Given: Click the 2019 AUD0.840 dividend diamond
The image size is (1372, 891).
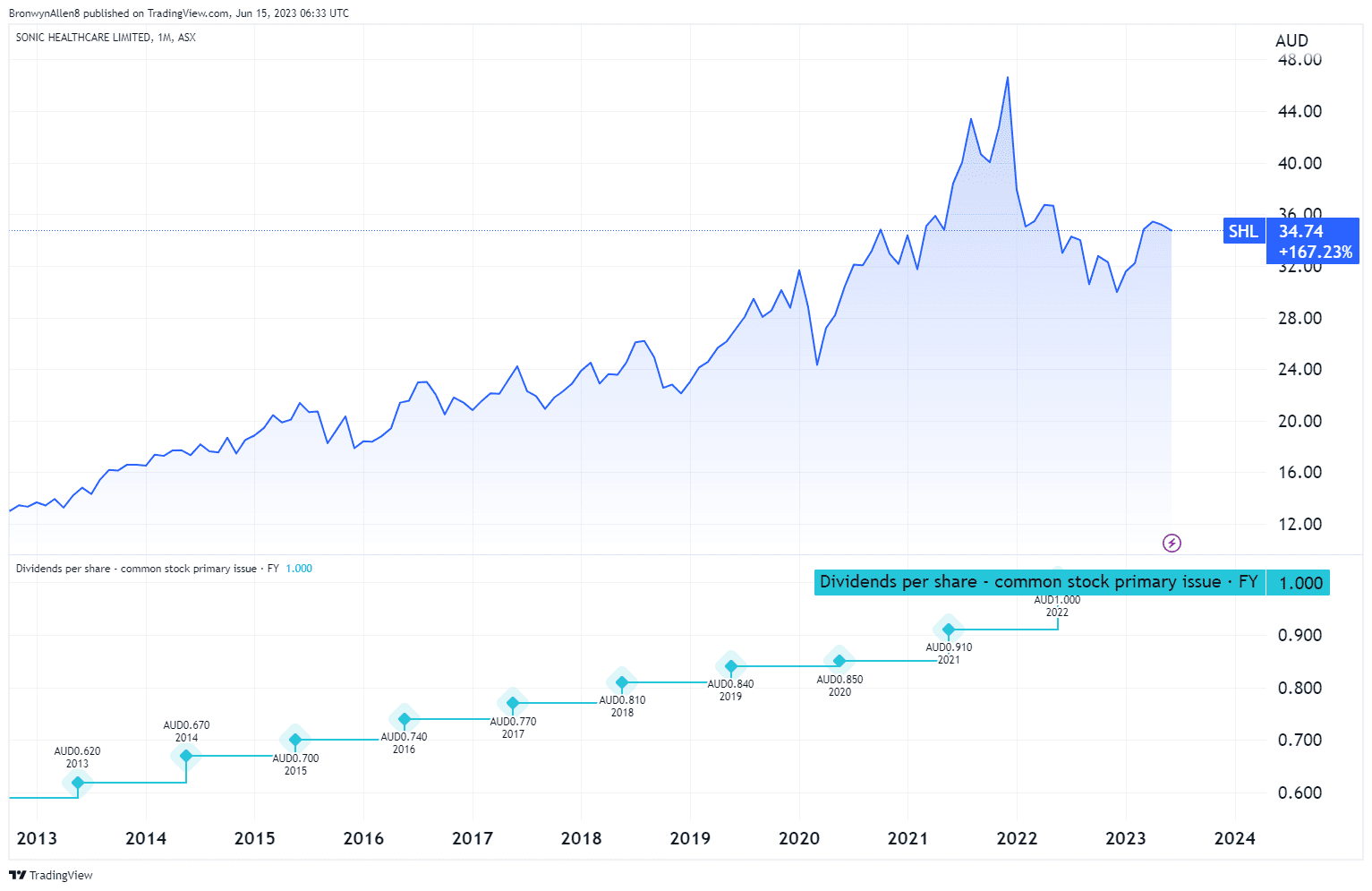Looking at the screenshot, I should [x=730, y=665].
